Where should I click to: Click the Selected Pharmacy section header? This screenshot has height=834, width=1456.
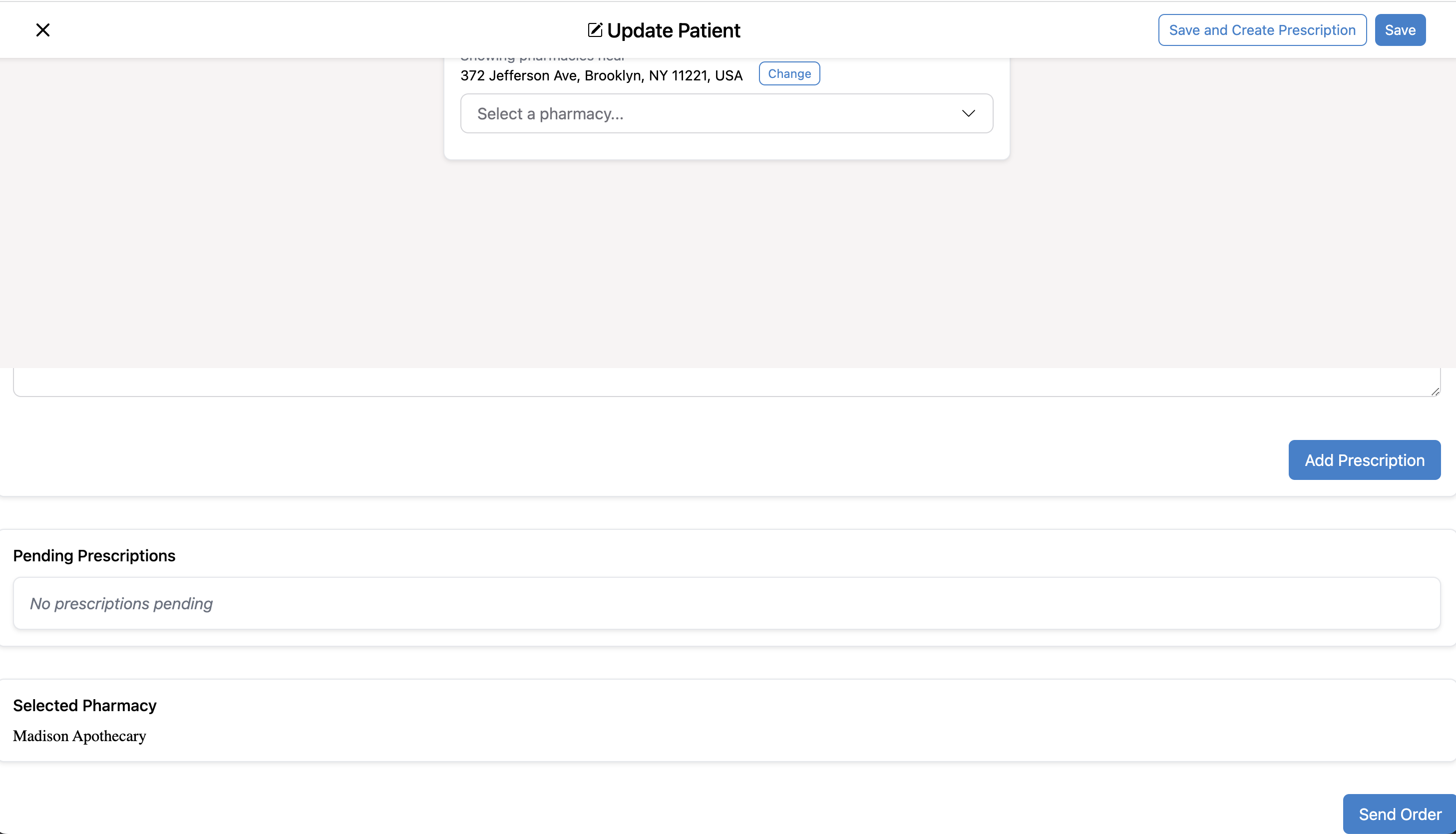85,705
